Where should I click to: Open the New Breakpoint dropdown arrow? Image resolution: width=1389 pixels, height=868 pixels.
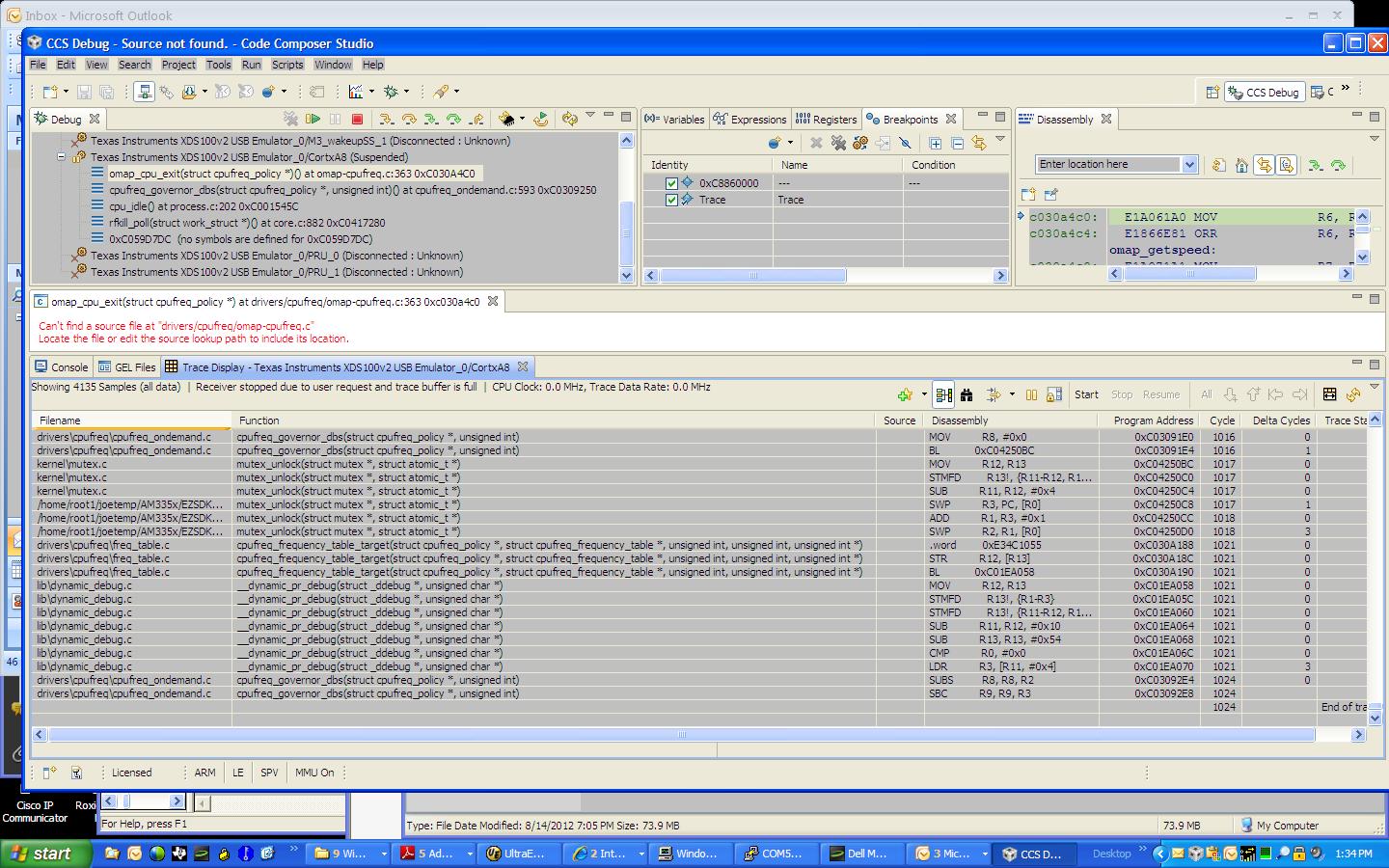(790, 143)
